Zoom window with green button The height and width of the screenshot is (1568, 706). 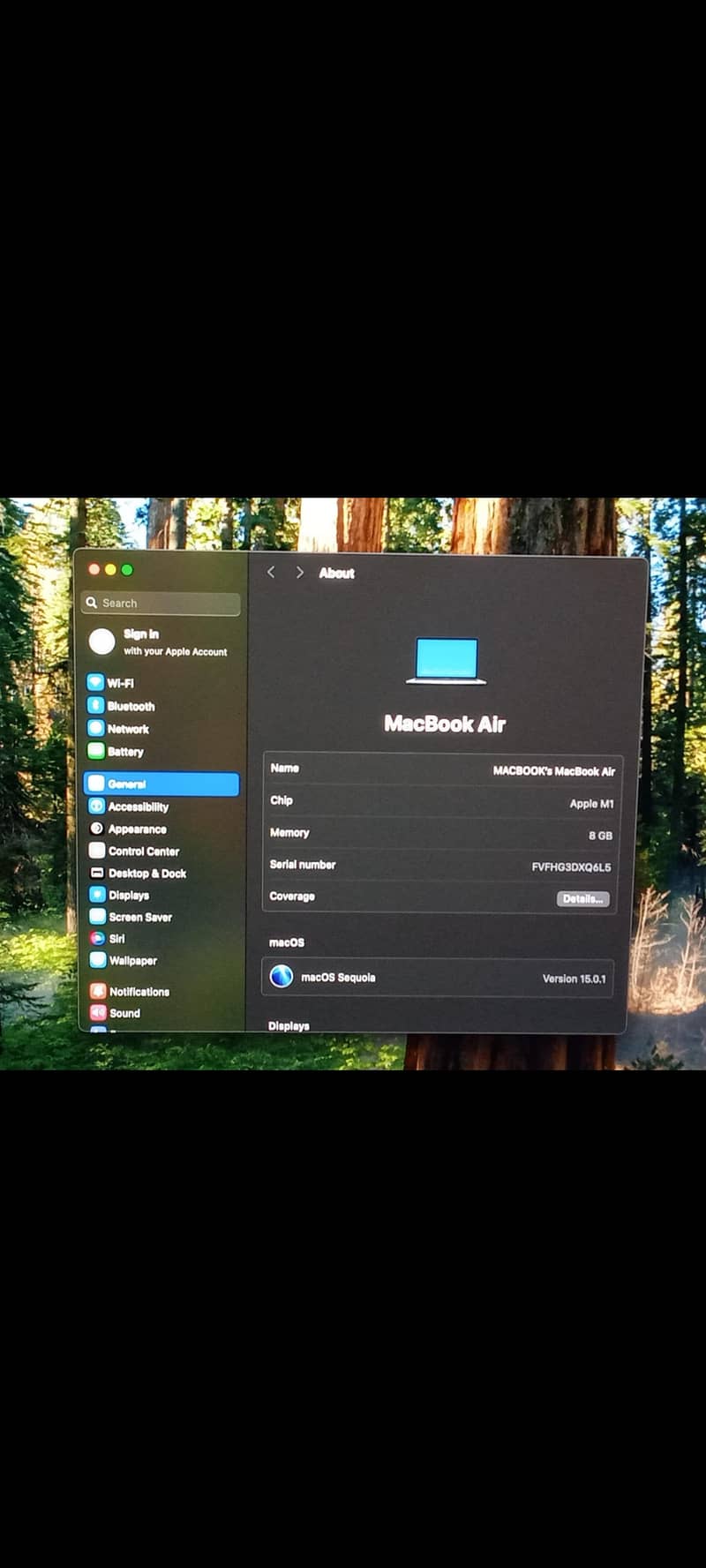pos(127,569)
